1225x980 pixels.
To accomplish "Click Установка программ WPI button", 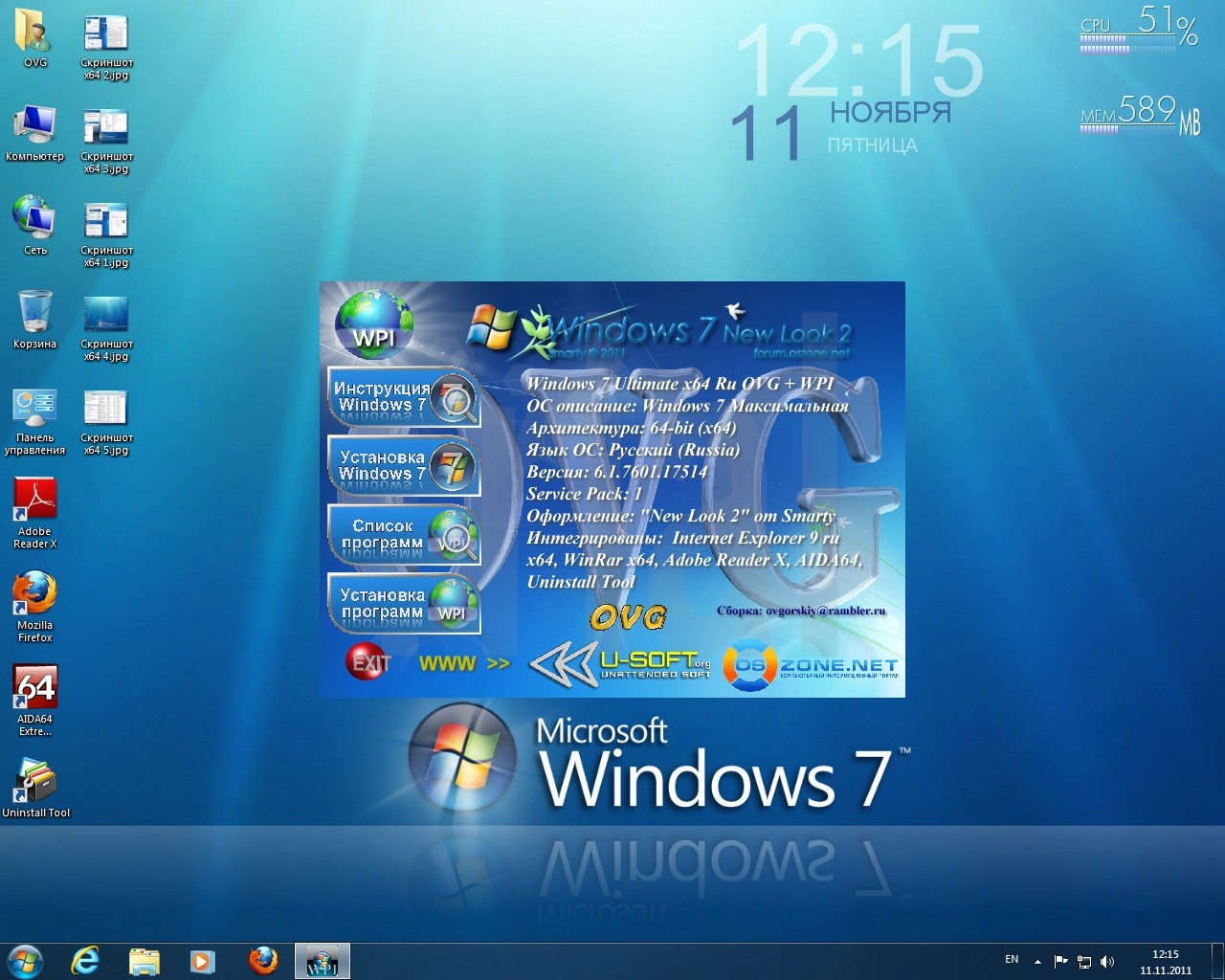I will 404,604.
